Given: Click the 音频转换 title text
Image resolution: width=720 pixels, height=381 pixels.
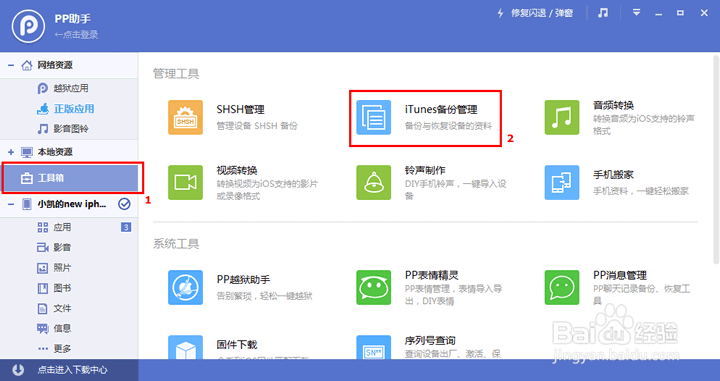Looking at the screenshot, I should point(613,105).
